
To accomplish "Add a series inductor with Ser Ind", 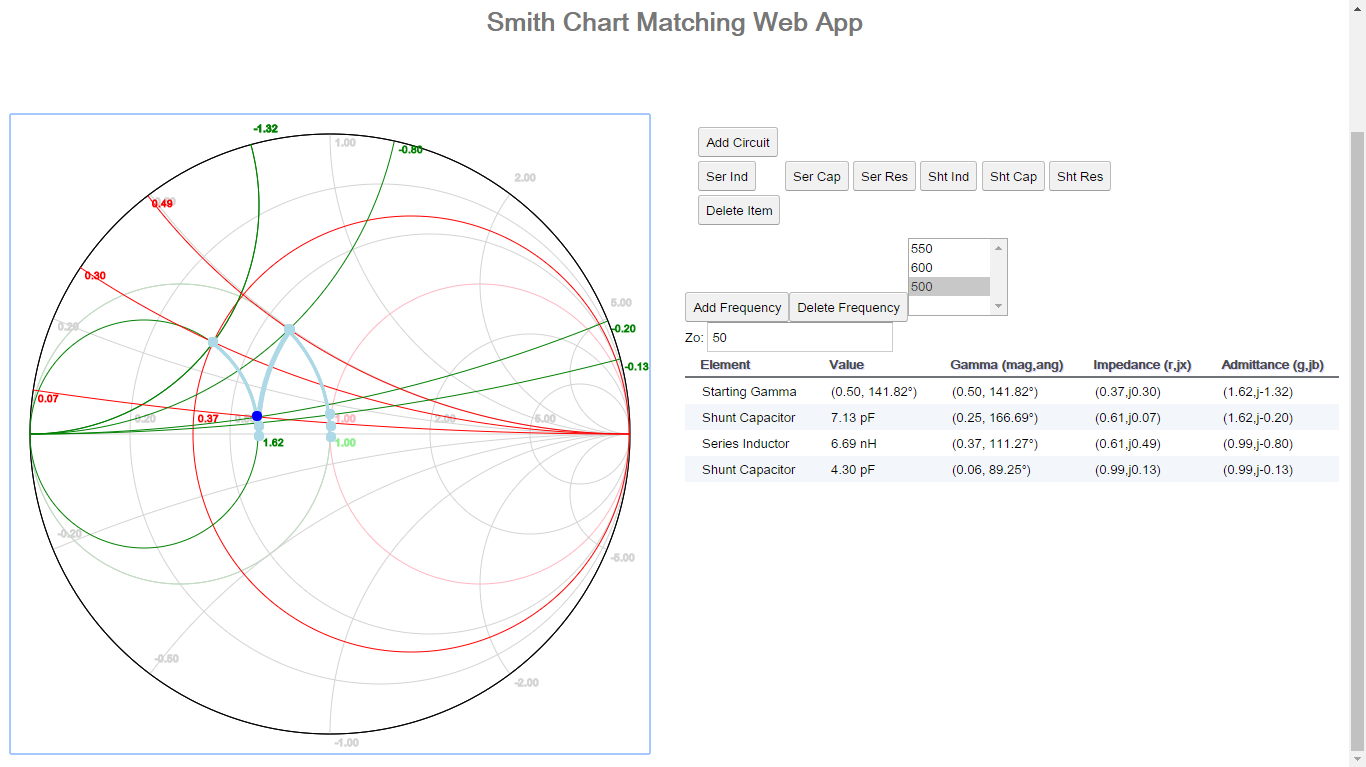I will (727, 176).
